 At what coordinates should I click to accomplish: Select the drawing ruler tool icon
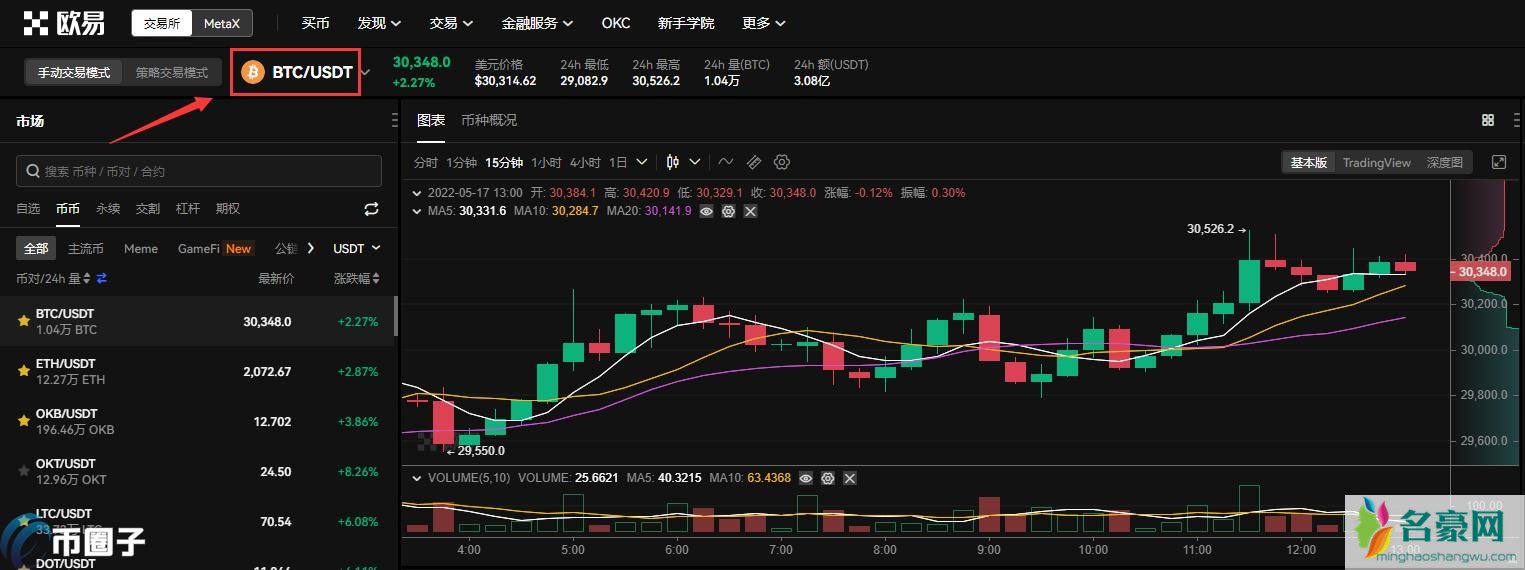click(754, 162)
